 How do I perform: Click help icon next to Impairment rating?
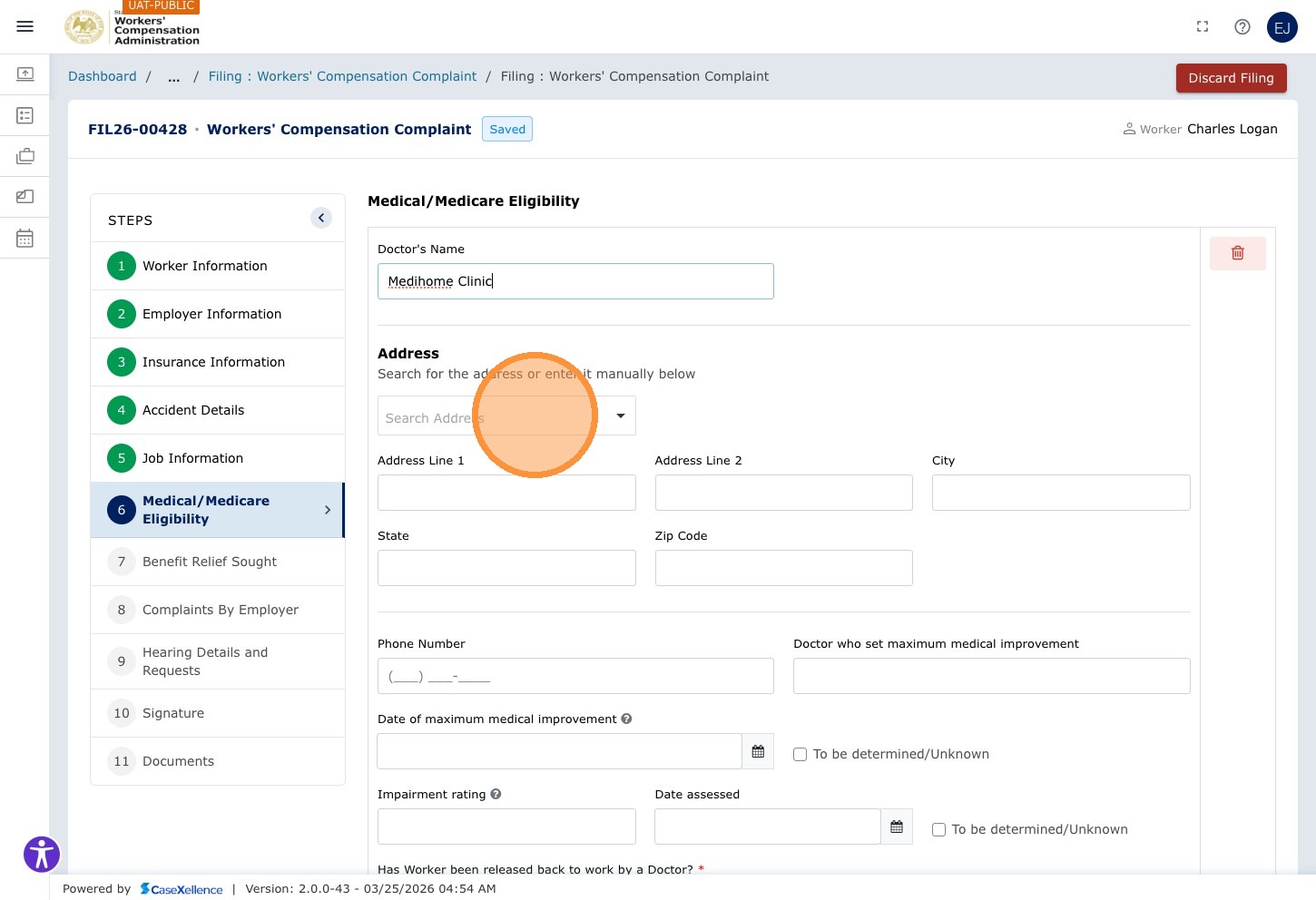click(496, 794)
